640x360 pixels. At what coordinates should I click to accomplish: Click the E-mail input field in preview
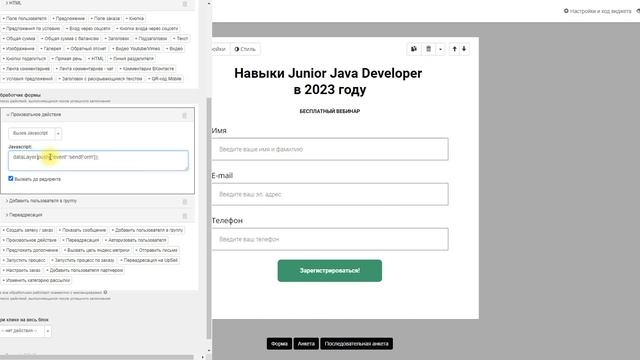click(330, 194)
